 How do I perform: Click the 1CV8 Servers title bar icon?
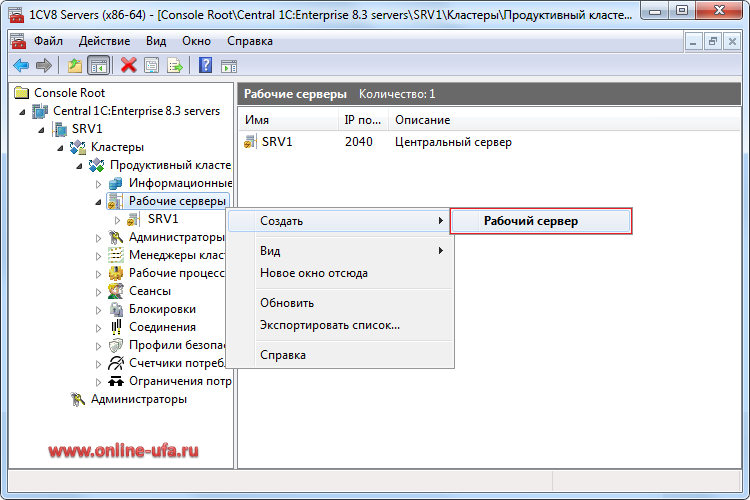point(16,15)
